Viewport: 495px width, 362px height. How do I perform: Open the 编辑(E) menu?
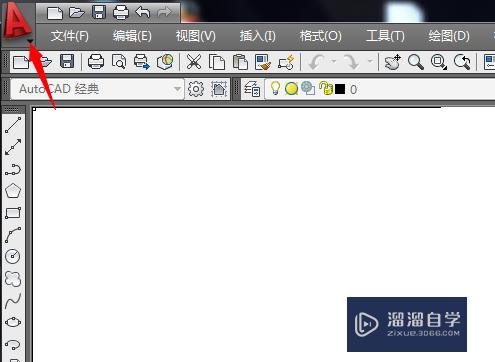pos(132,36)
